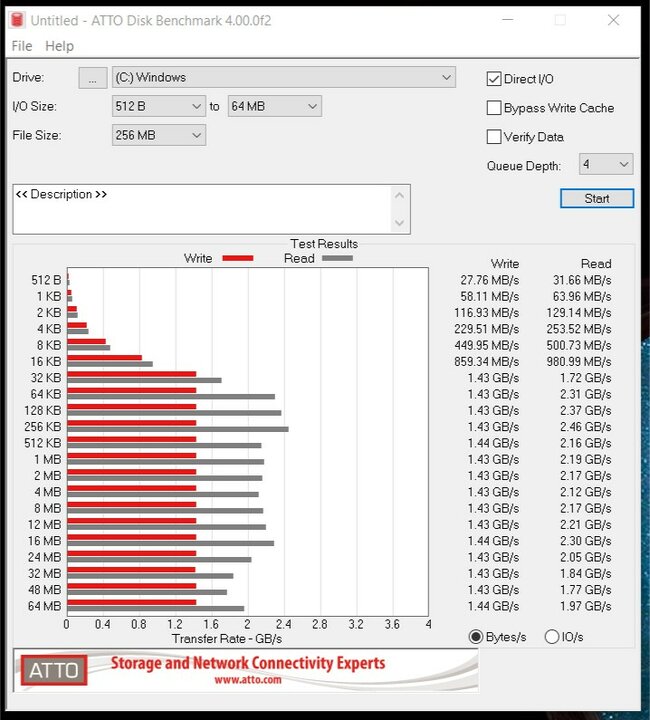
Task: Click the 27.76 MB/s write value
Action: (490, 280)
